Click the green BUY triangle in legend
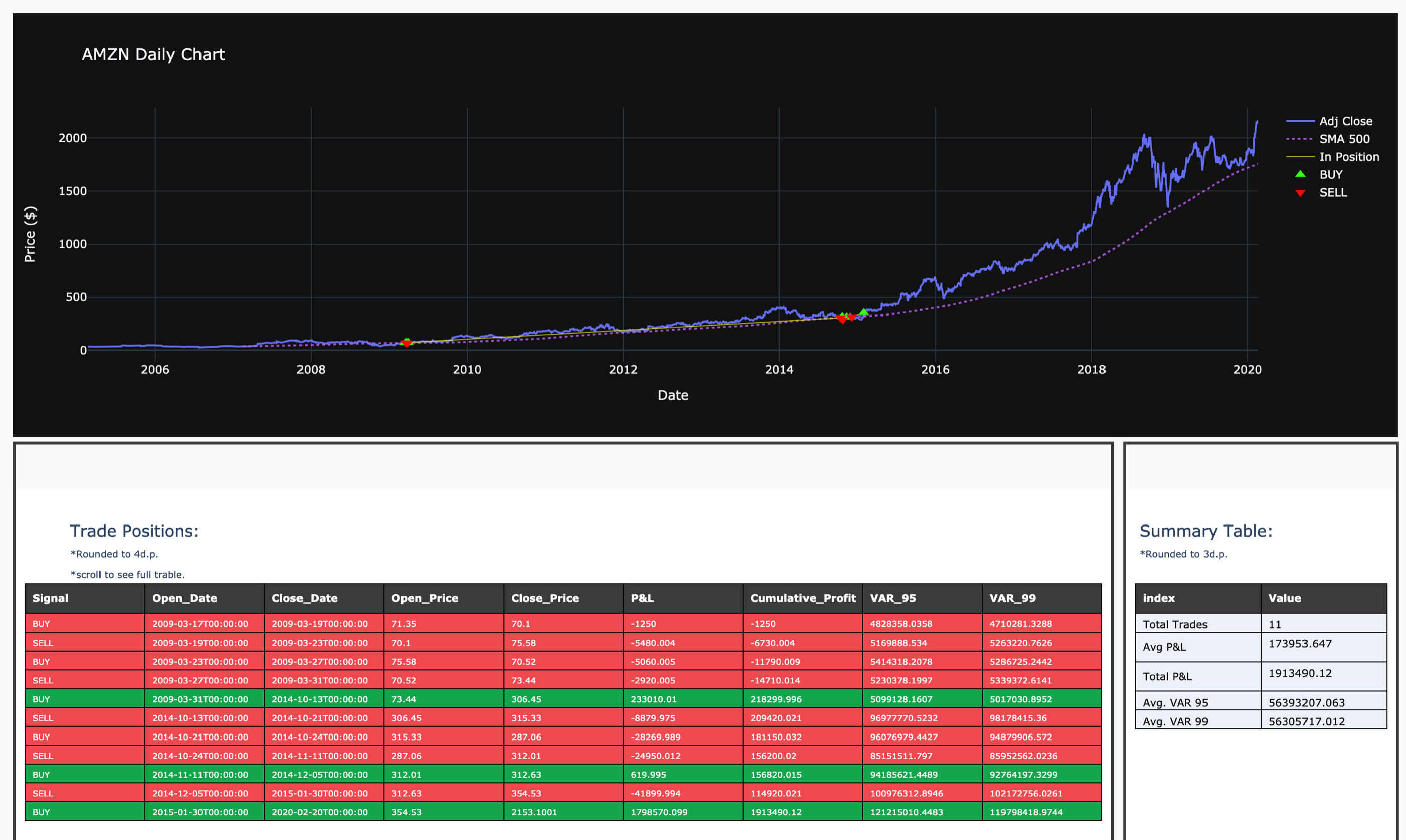This screenshot has height=840, width=1406. (x=1300, y=174)
